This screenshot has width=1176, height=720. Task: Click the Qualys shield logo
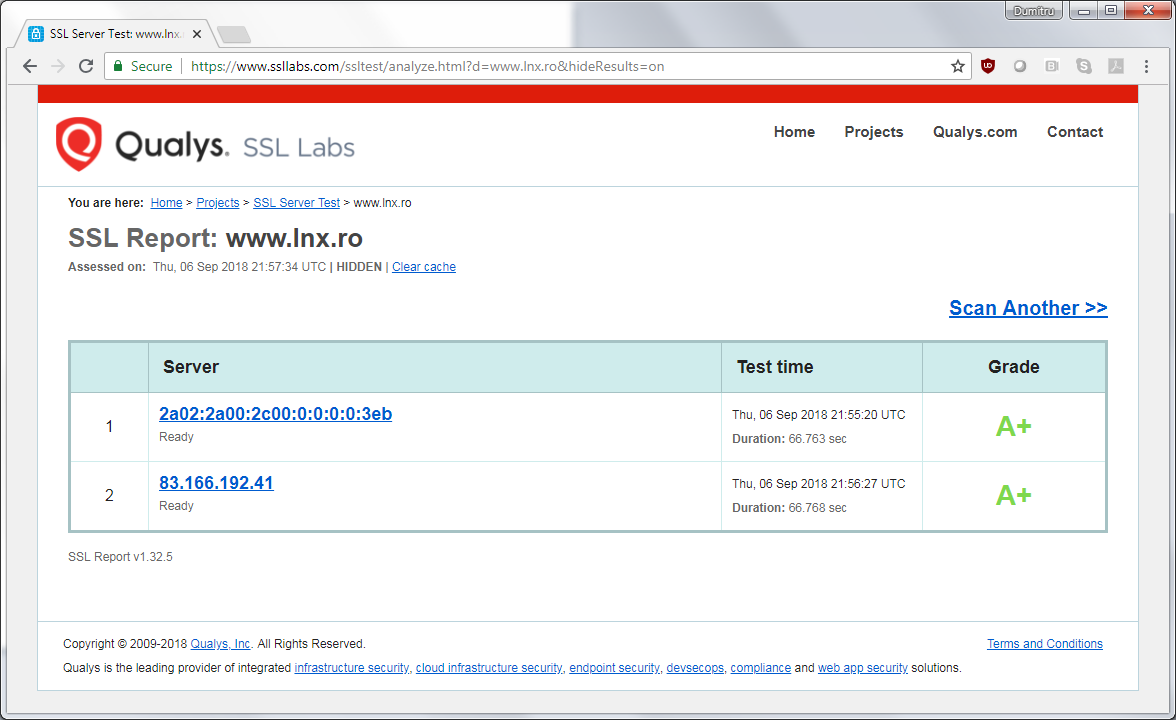[x=78, y=144]
